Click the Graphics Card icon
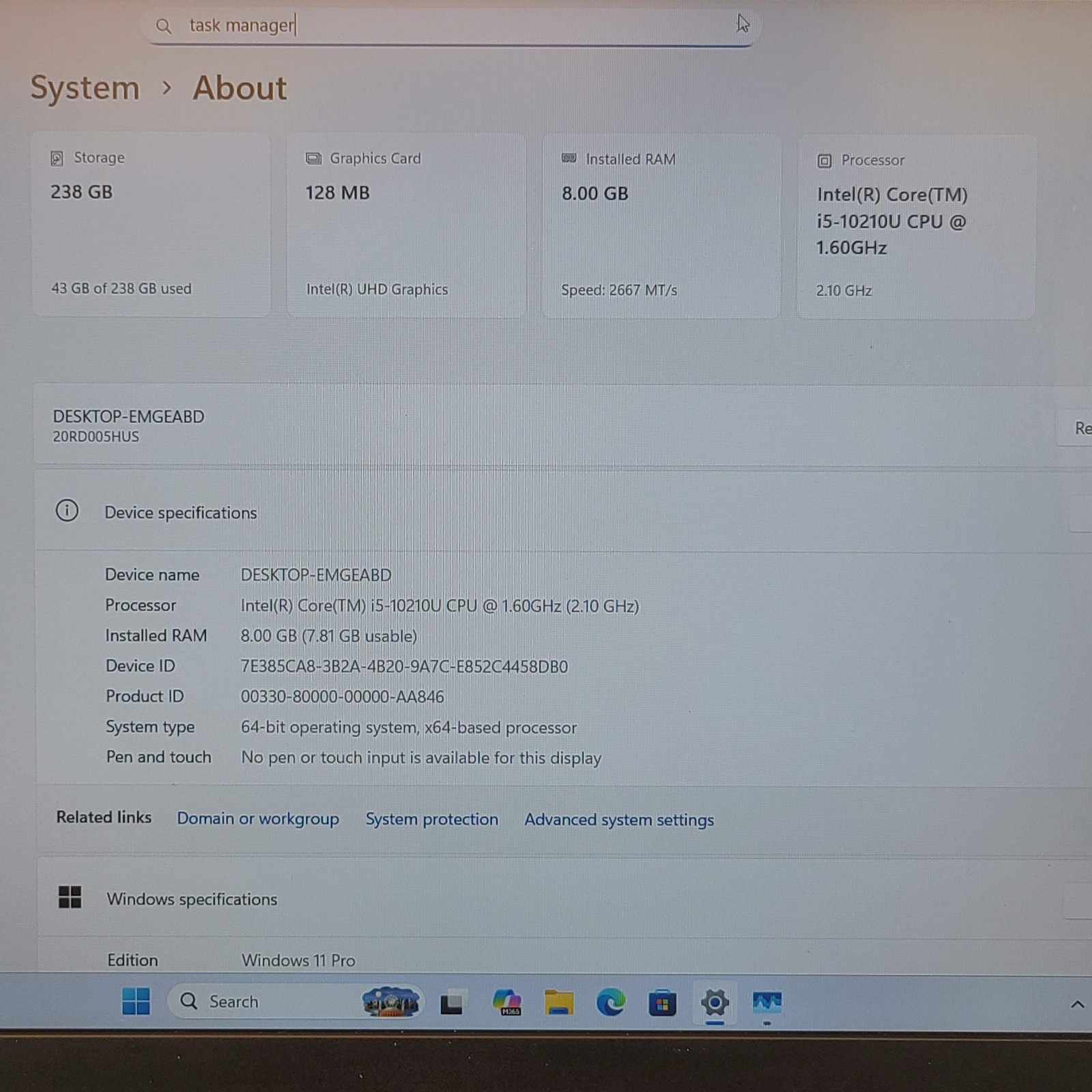This screenshot has height=1092, width=1092. [313, 158]
